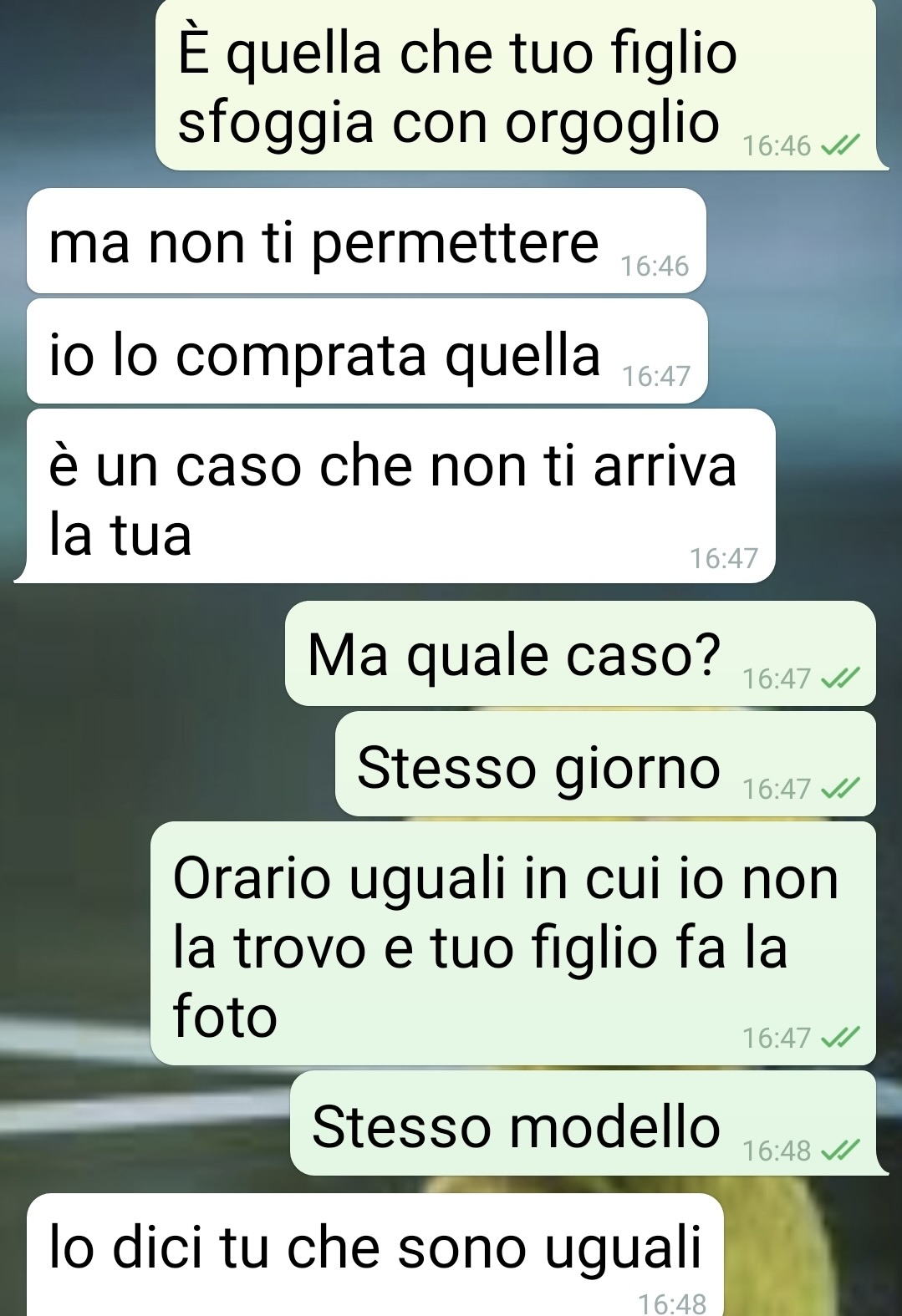The height and width of the screenshot is (1316, 902).
Task: Select the message 'ma non ti permettere'
Action: 366,241
